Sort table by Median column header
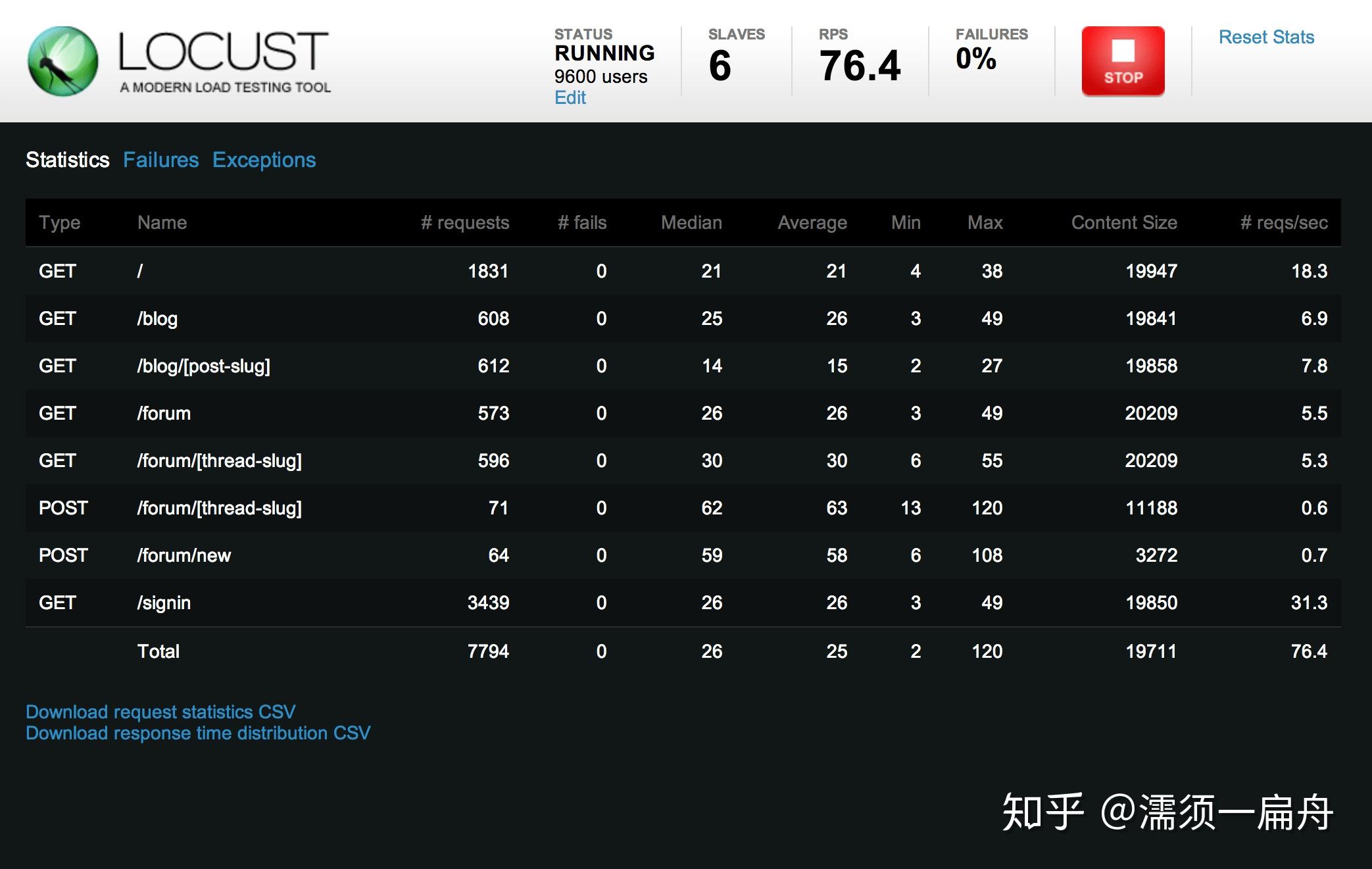 click(x=691, y=223)
